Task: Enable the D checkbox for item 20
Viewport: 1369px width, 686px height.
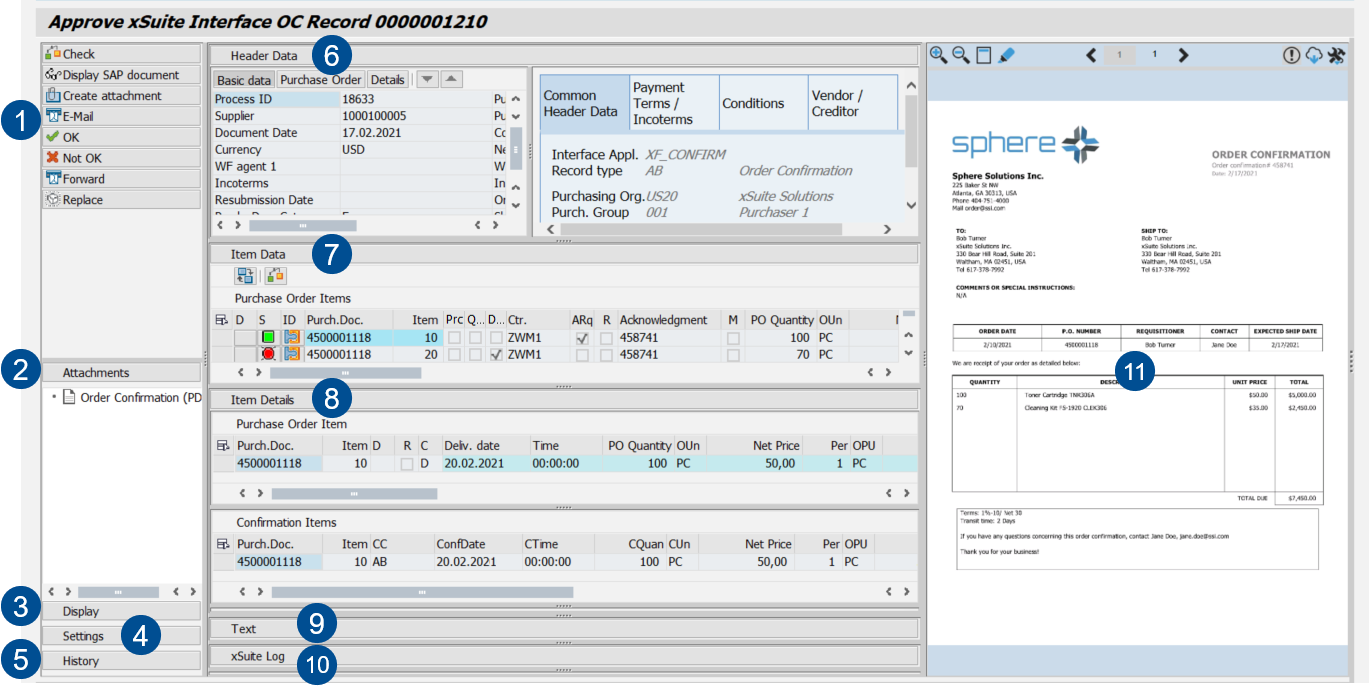Action: point(495,354)
